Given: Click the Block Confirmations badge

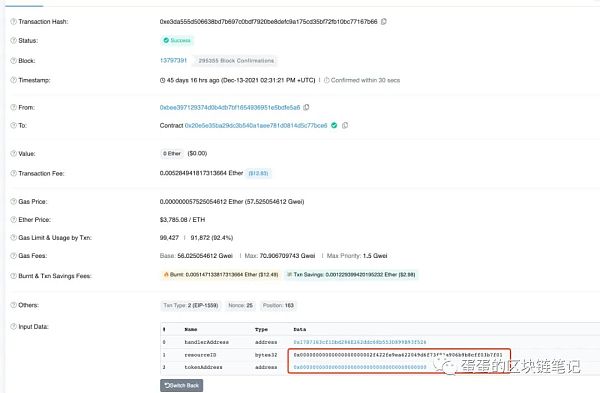Looking at the screenshot, I should pos(236,61).
